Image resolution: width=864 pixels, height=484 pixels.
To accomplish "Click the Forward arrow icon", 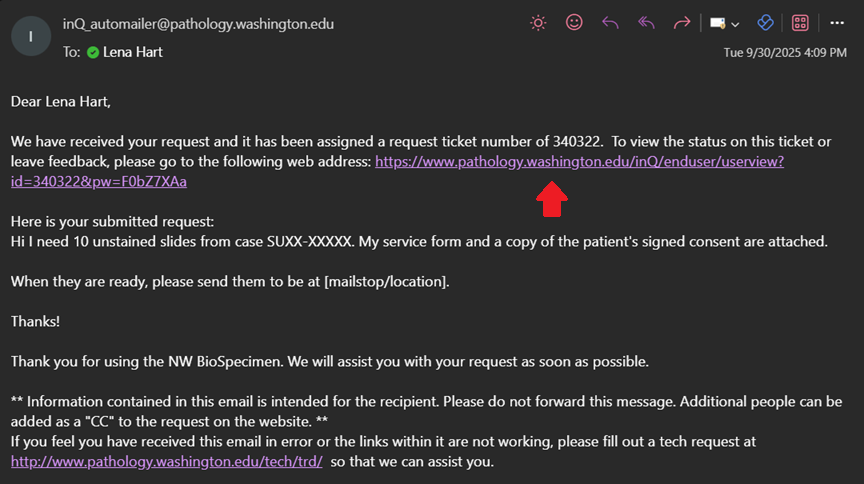I will [x=682, y=23].
